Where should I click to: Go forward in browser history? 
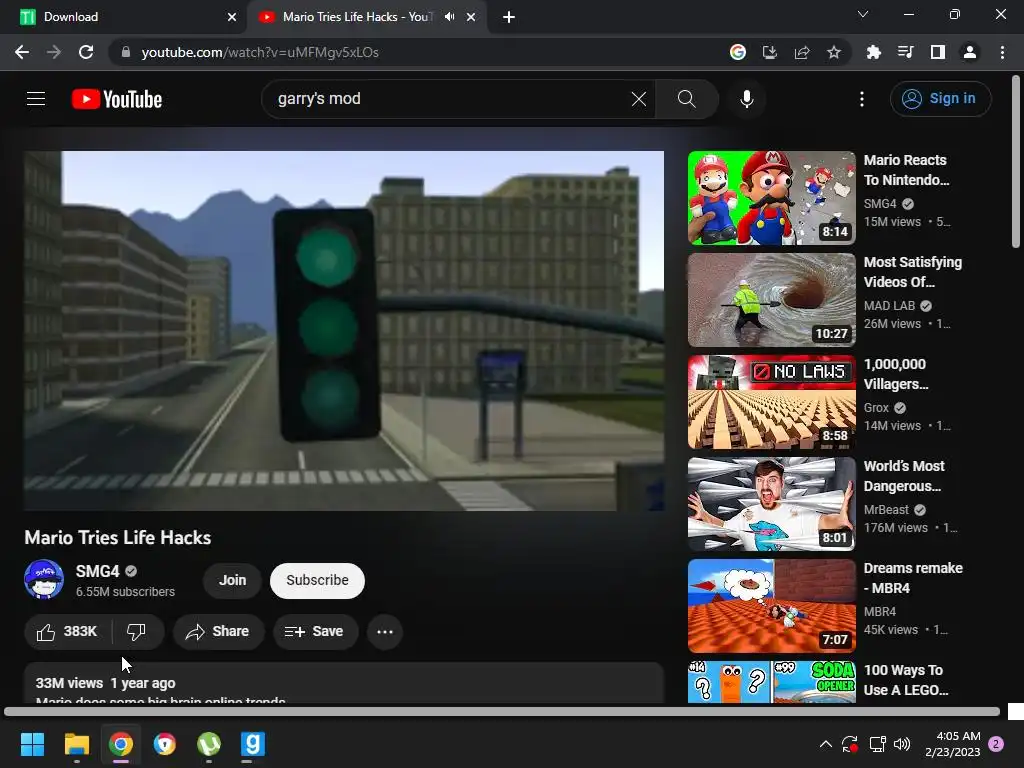click(54, 52)
